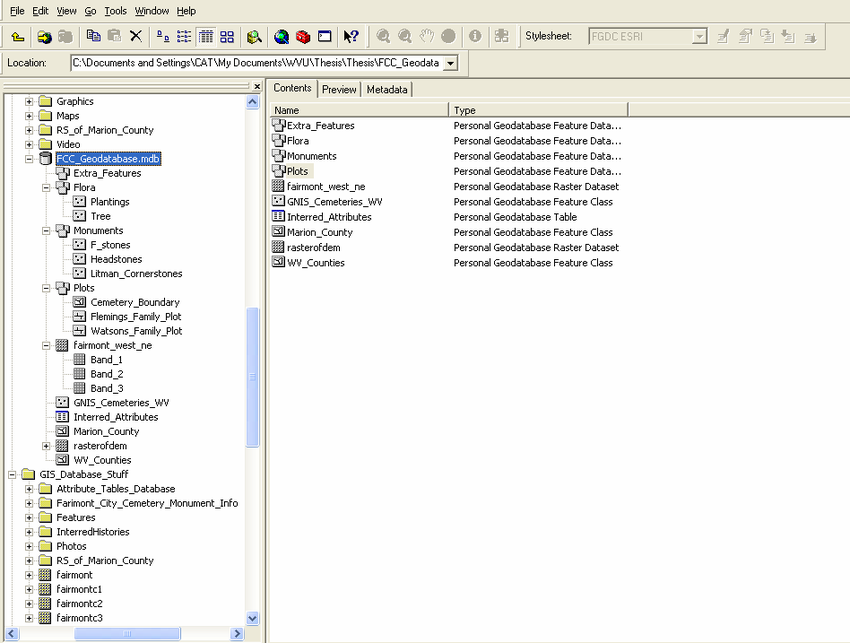Viewport: 850px width, 643px height.
Task: Click the Delete (X) toolbar icon
Action: 136,36
